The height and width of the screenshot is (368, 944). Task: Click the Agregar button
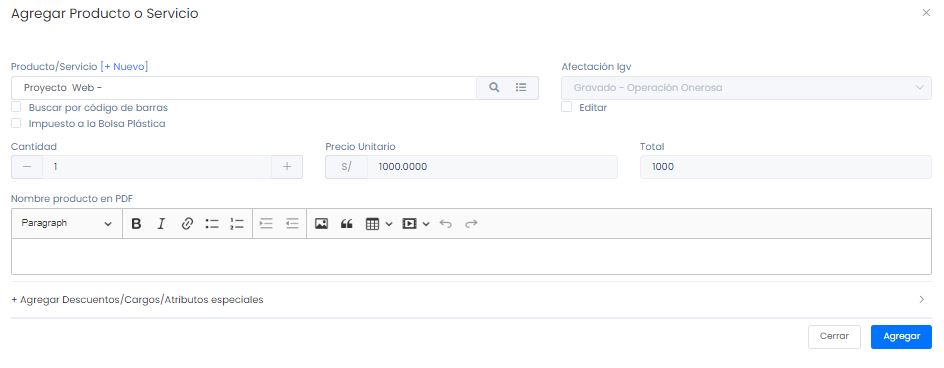(x=901, y=337)
